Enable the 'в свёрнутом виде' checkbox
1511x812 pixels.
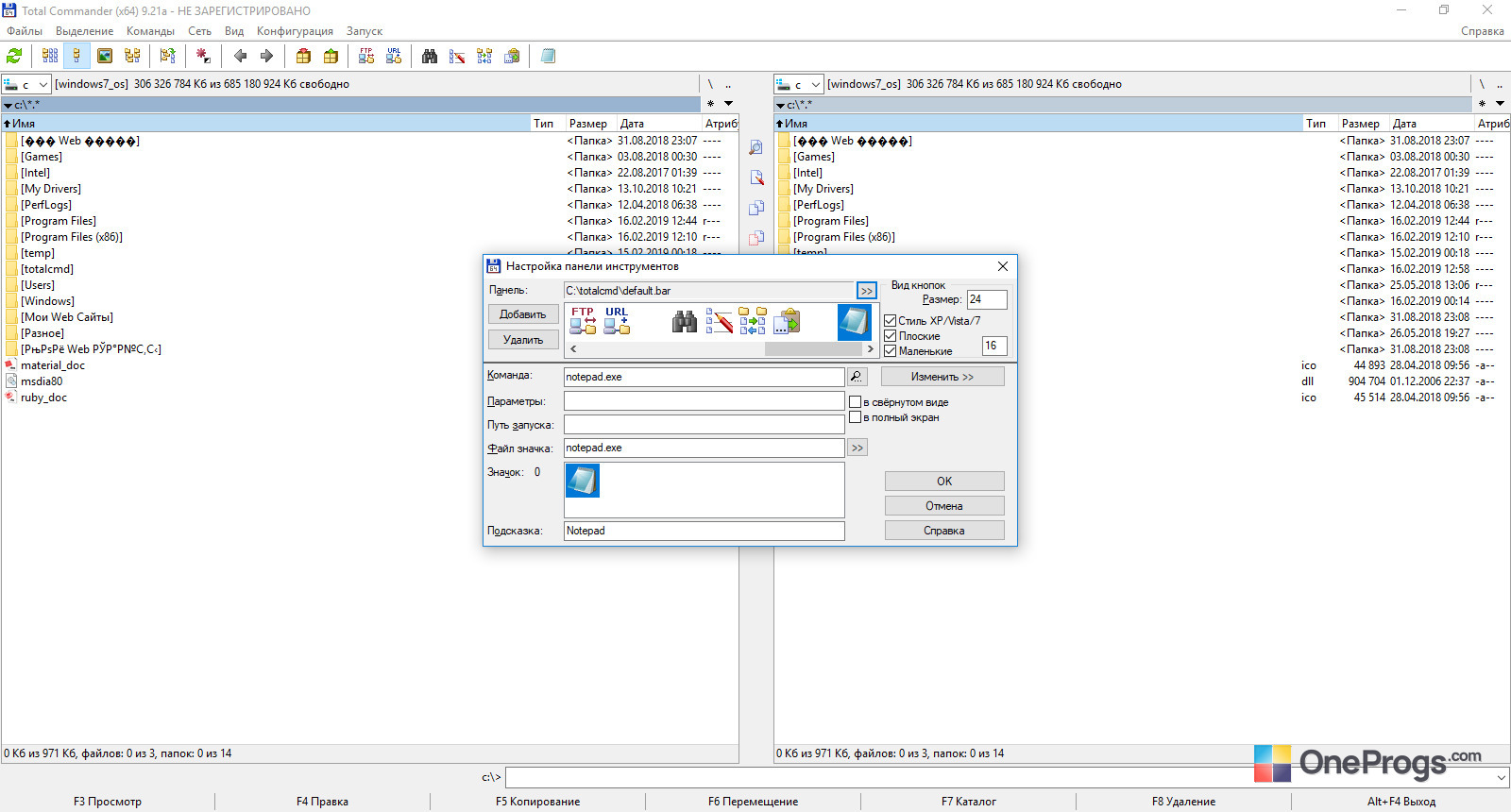coord(856,402)
